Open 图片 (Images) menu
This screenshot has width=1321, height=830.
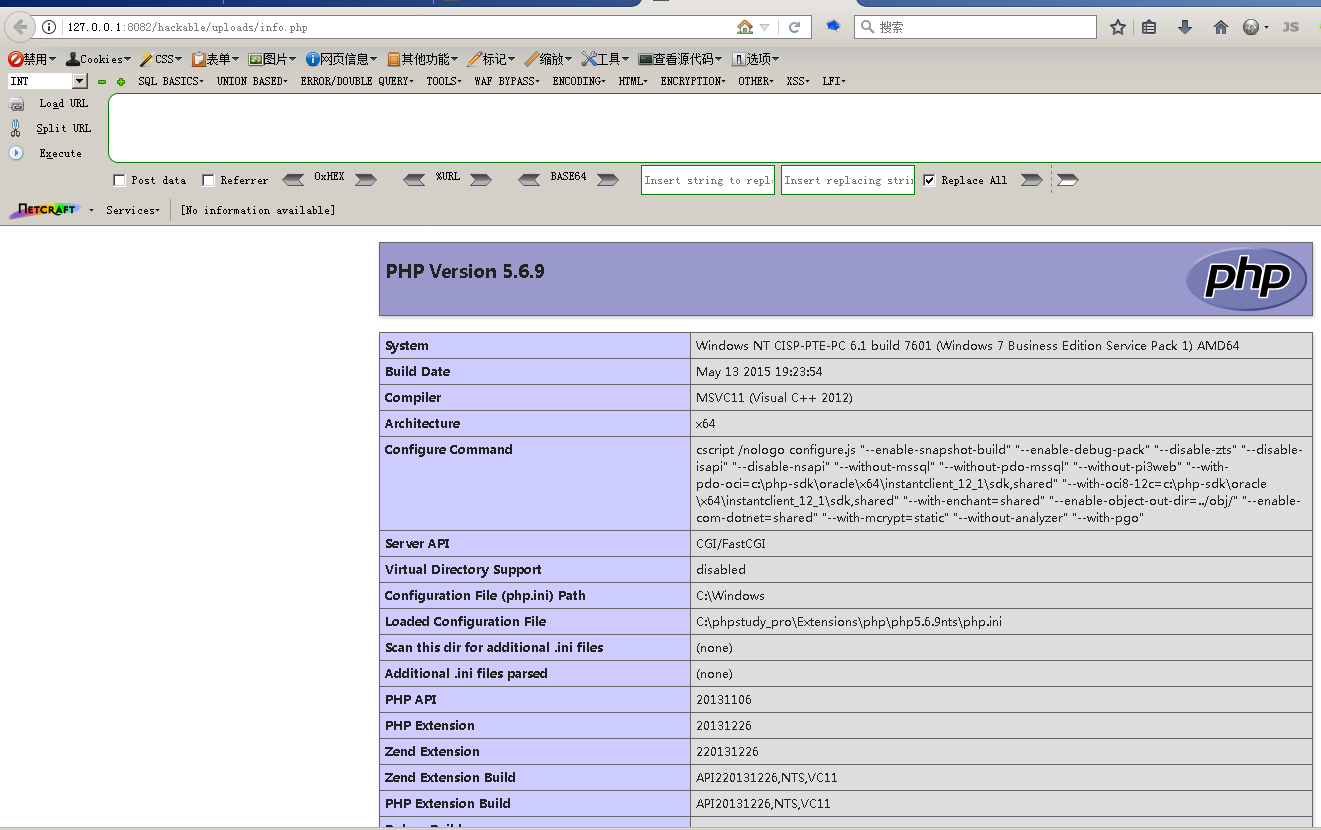pyautogui.click(x=272, y=59)
